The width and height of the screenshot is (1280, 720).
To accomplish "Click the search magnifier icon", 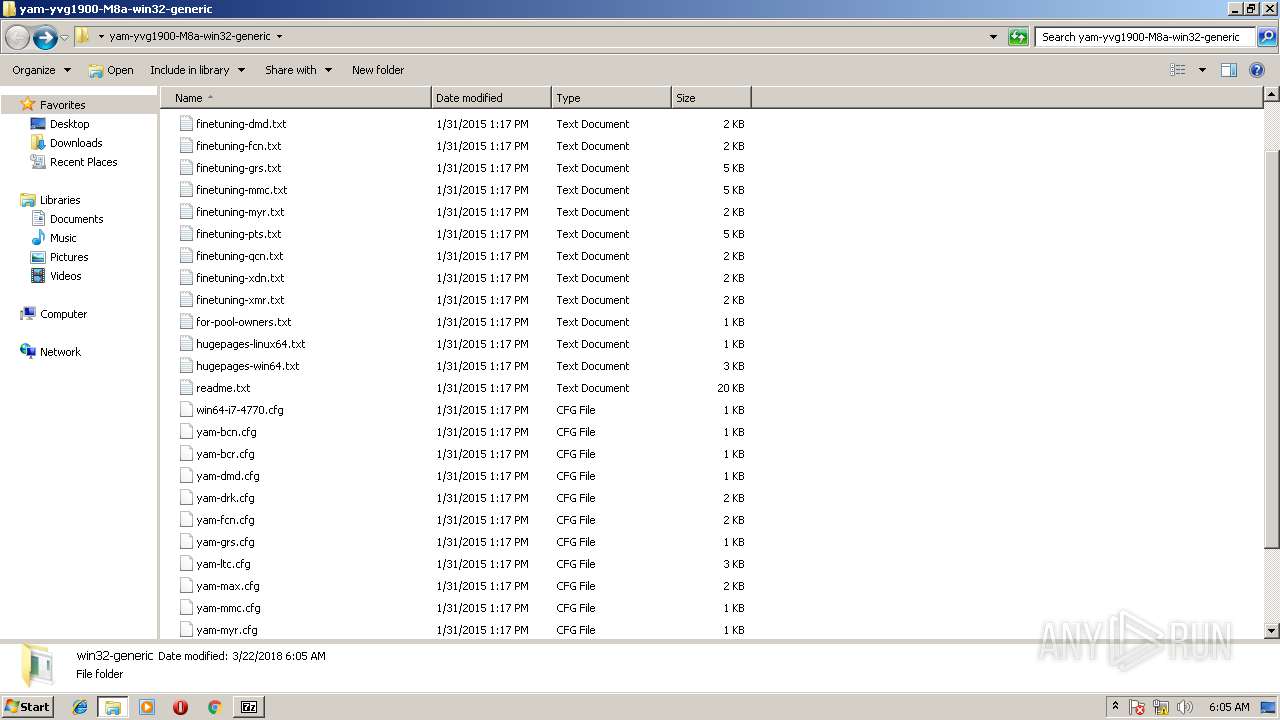I will click(x=1267, y=37).
